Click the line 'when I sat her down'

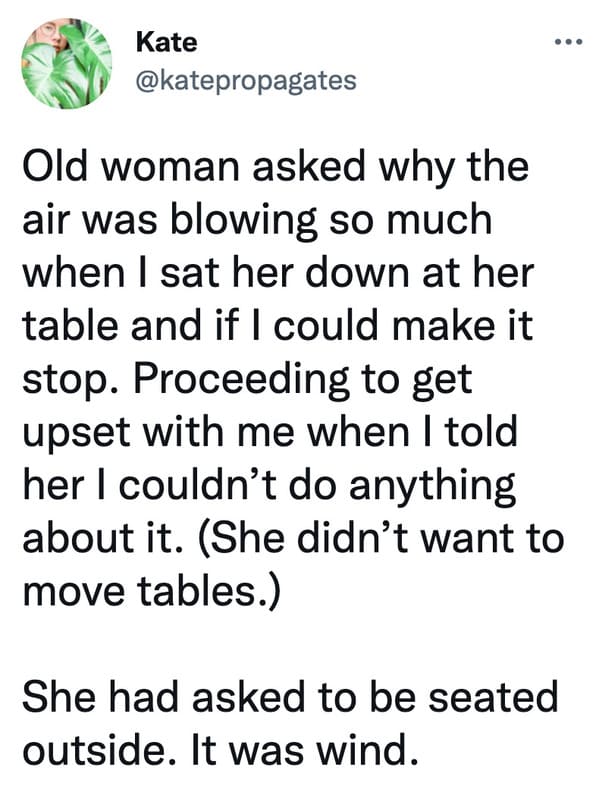coord(278,275)
